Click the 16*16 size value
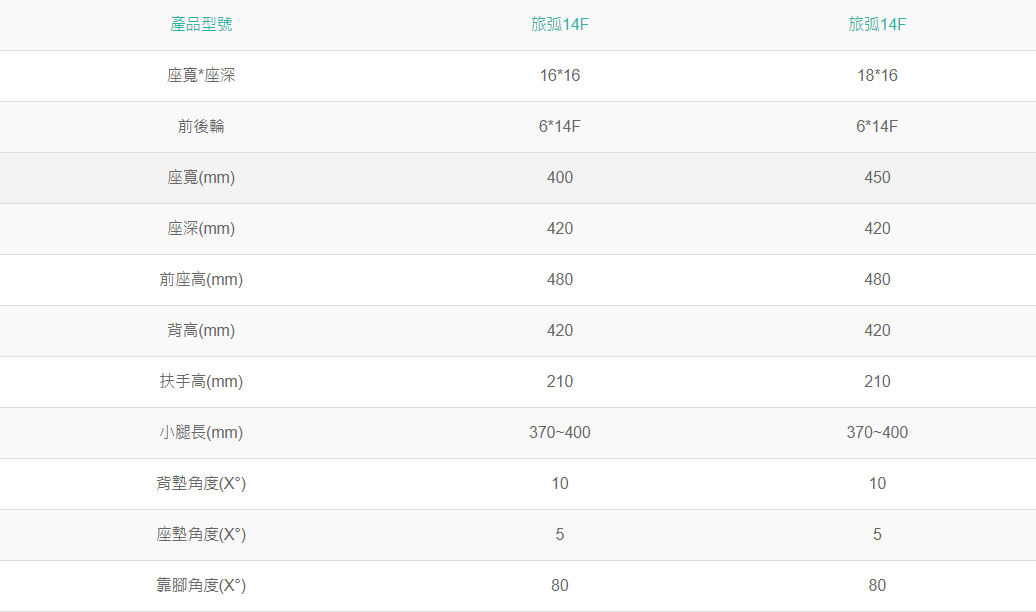Screen dimensions: 1036x612 click(560, 75)
